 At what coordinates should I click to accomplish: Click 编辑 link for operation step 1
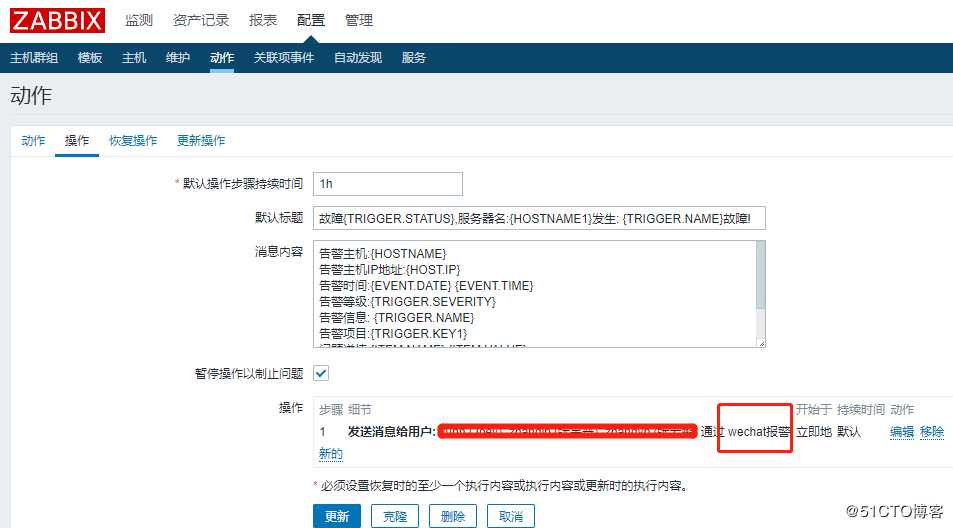point(902,432)
